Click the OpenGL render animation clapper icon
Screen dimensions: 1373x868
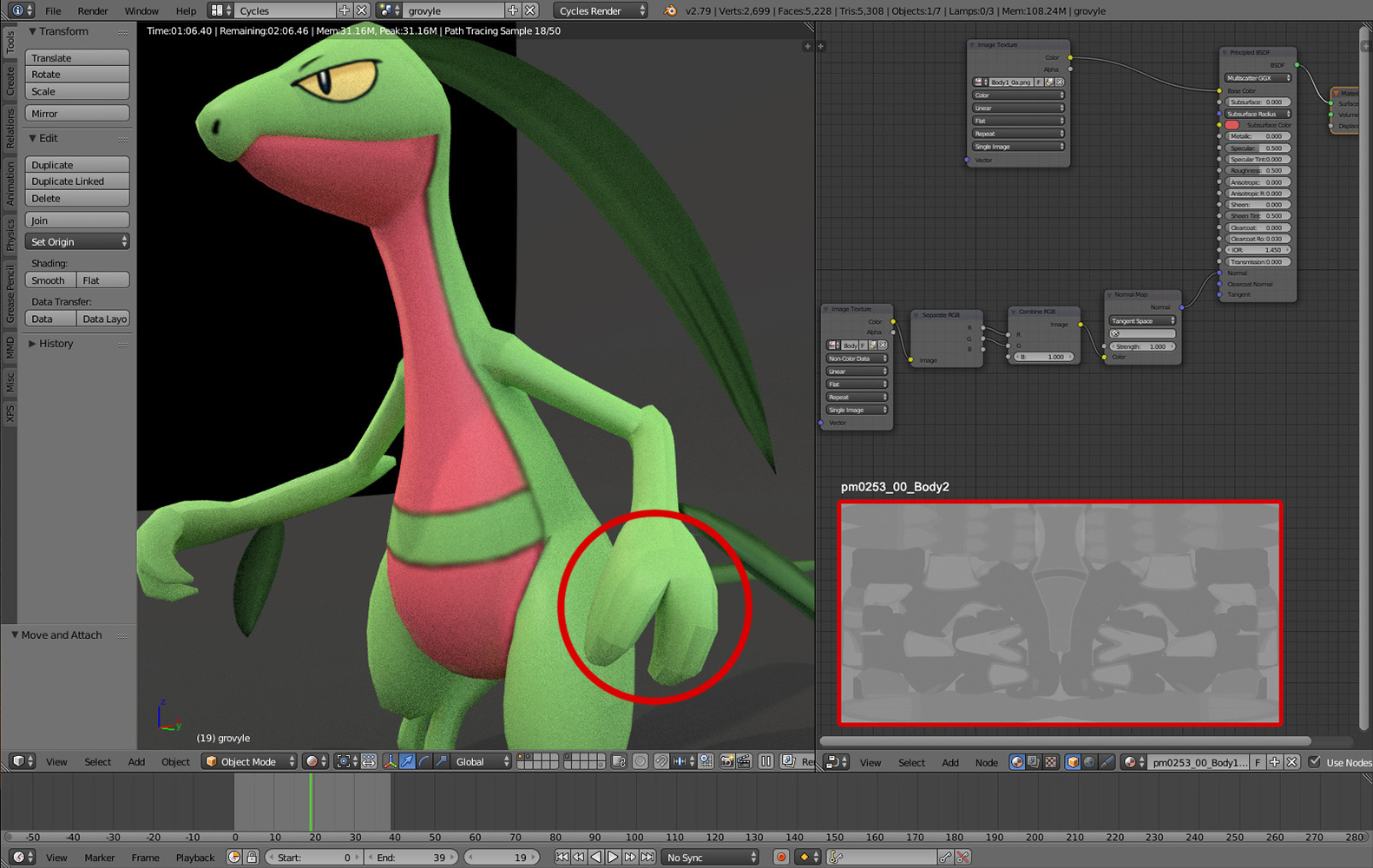pyautogui.click(x=744, y=761)
